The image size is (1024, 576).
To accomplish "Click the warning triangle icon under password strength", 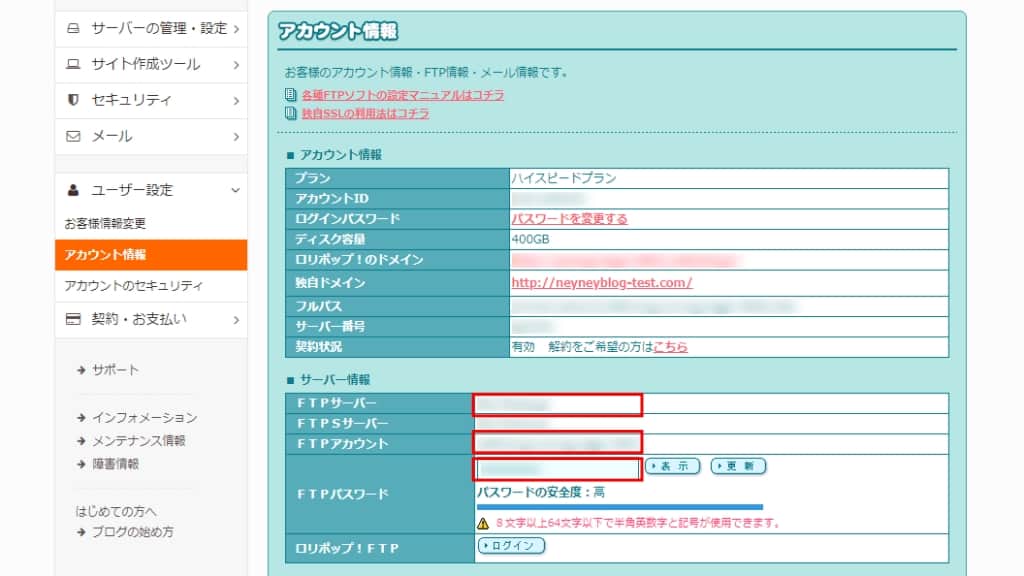I will pyautogui.click(x=483, y=523).
